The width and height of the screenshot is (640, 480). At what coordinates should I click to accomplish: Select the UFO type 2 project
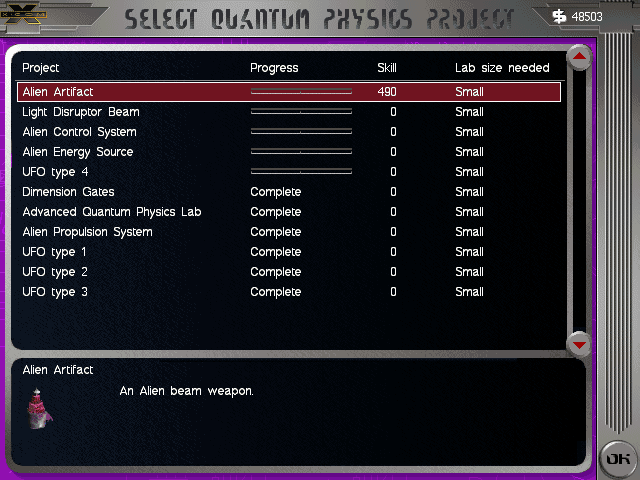click(x=289, y=272)
